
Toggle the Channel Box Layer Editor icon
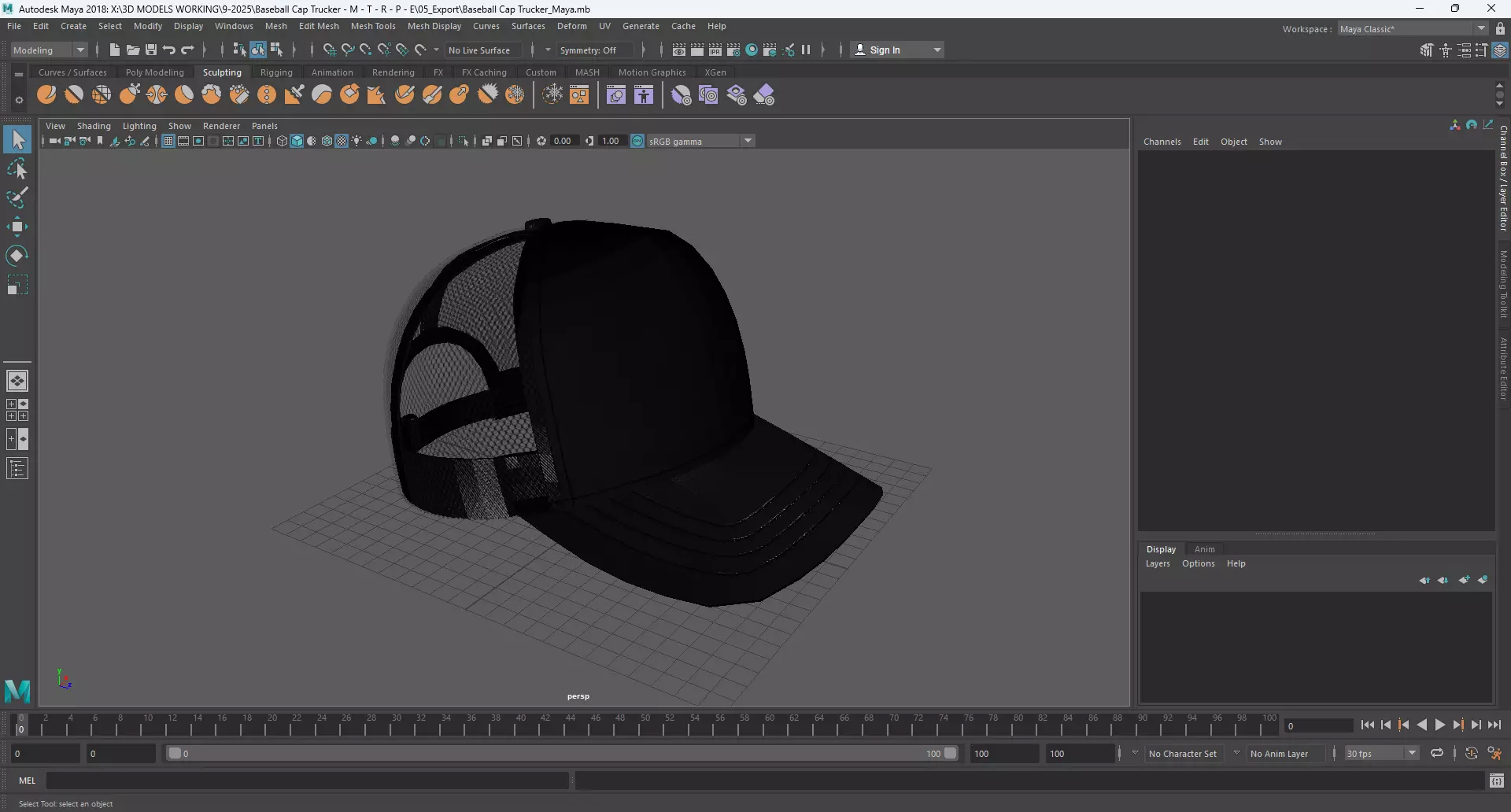click(x=1500, y=50)
